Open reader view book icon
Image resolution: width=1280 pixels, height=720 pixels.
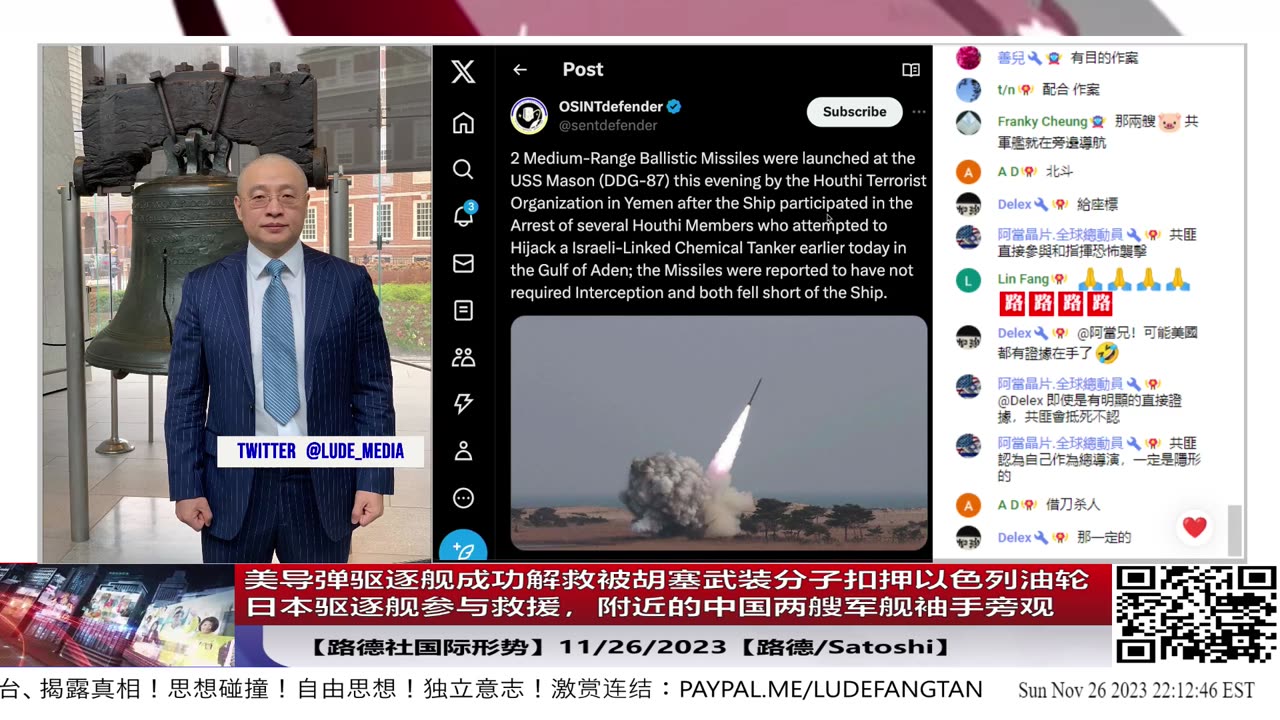pyautogui.click(x=911, y=70)
